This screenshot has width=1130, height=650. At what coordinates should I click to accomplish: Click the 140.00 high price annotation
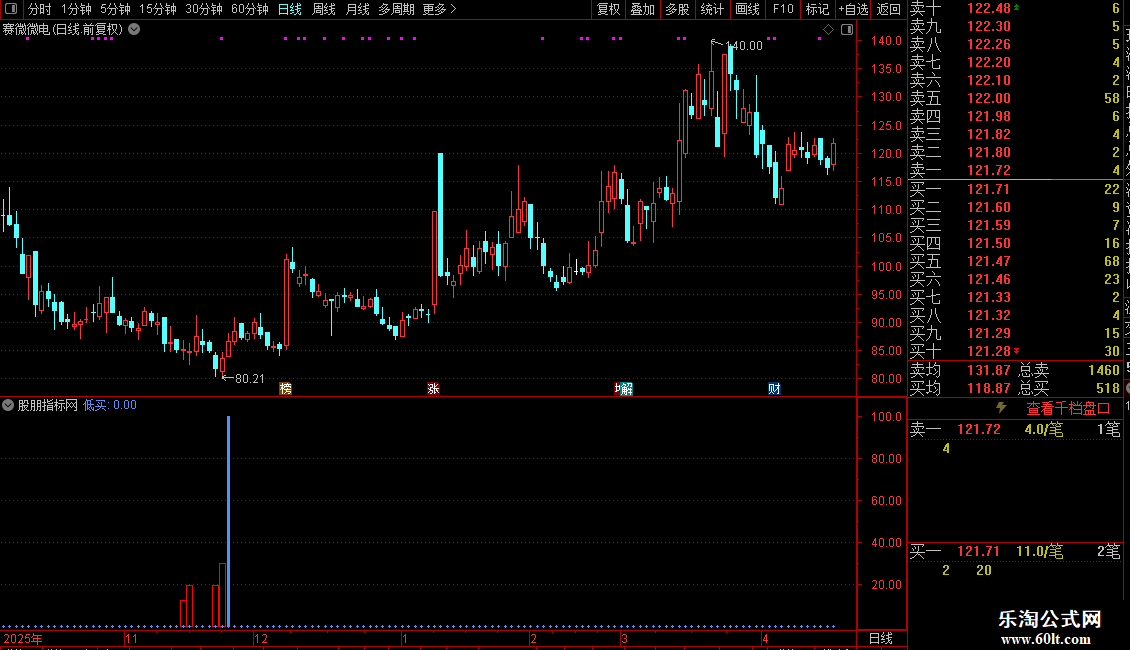tap(744, 46)
